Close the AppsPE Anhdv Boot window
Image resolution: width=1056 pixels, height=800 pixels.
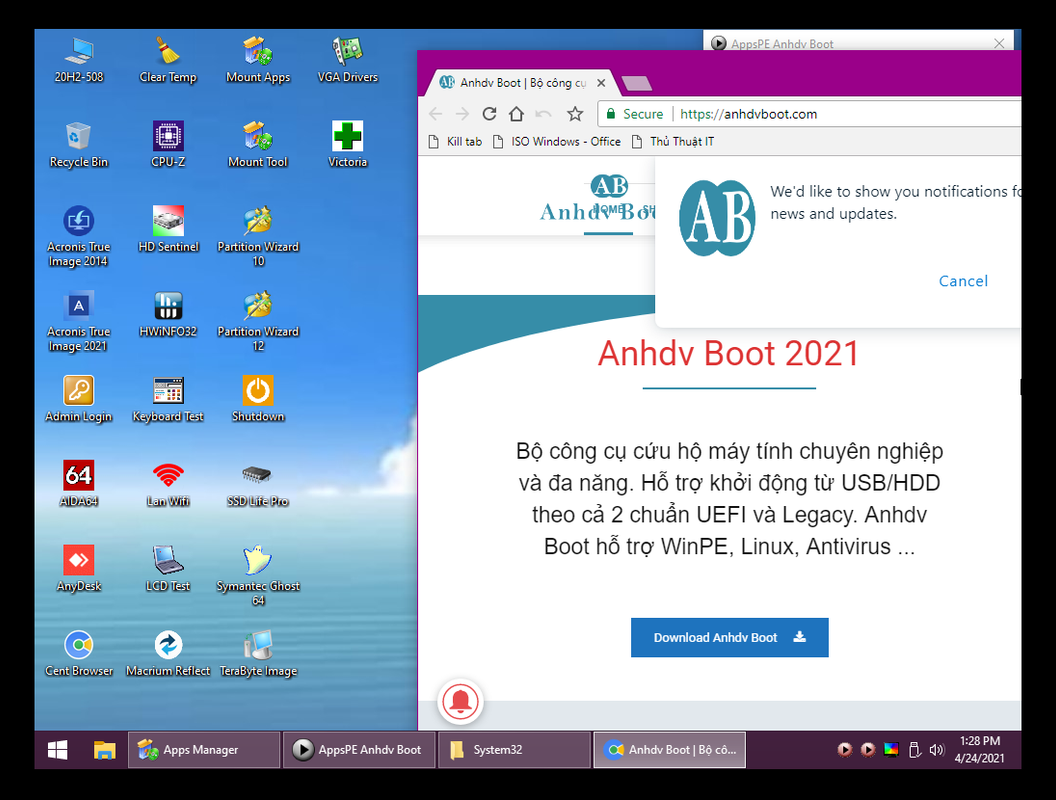click(x=999, y=43)
